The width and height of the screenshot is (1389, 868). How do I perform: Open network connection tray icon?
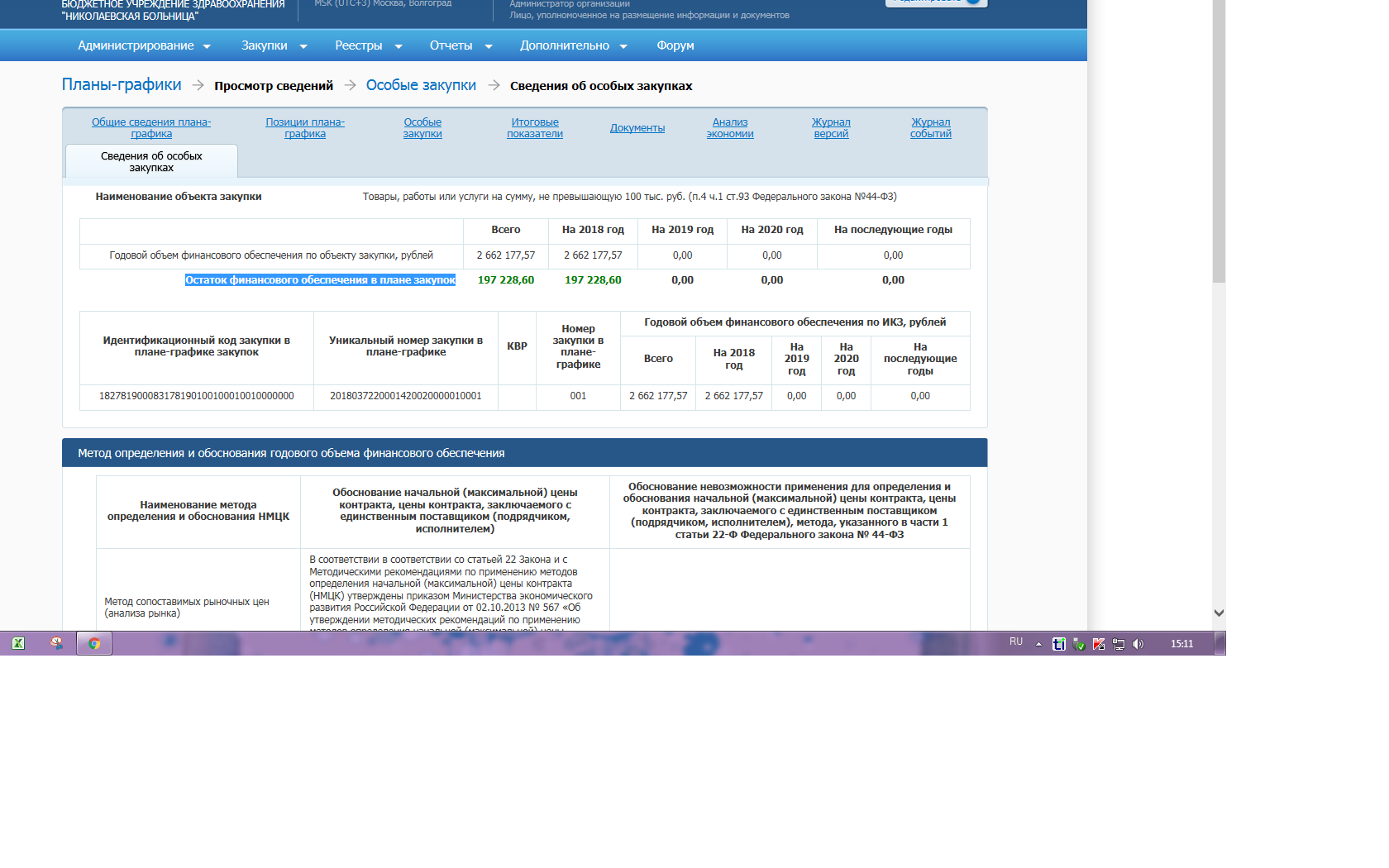(x=1119, y=644)
